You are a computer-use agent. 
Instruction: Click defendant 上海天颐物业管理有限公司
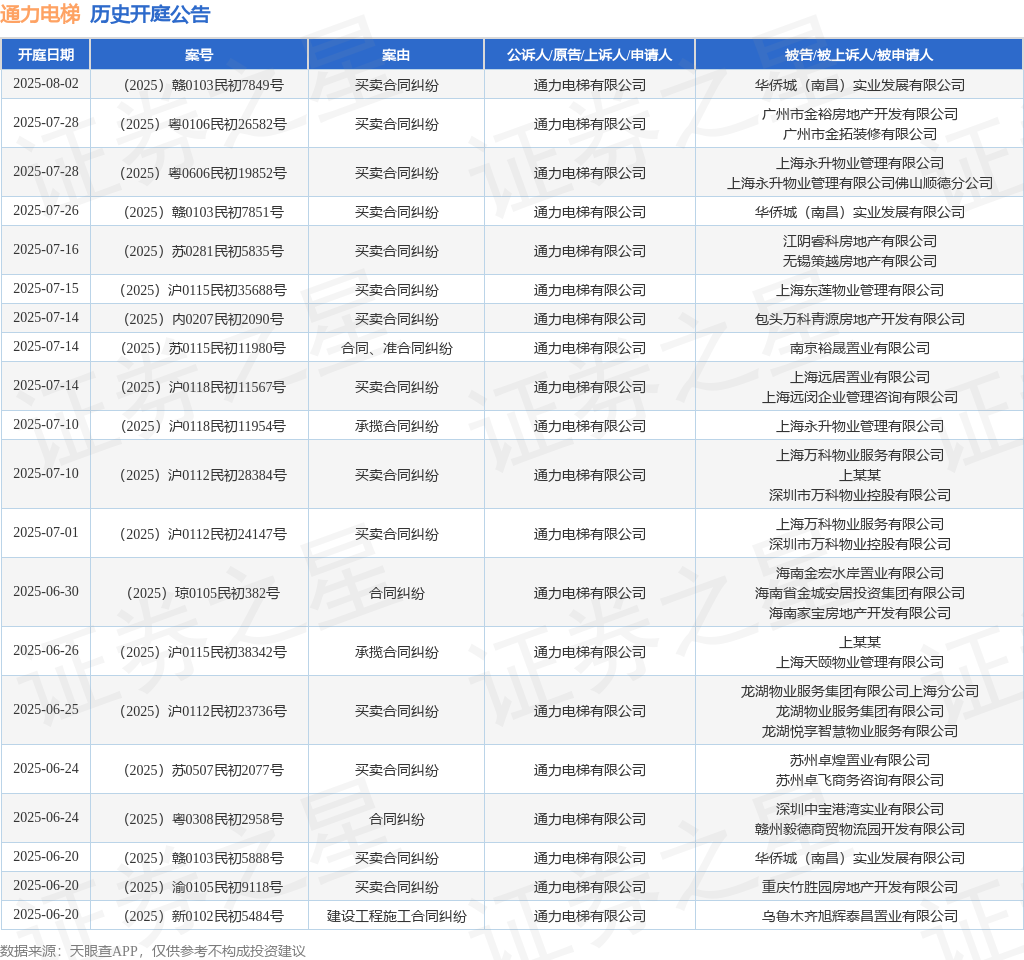point(860,662)
